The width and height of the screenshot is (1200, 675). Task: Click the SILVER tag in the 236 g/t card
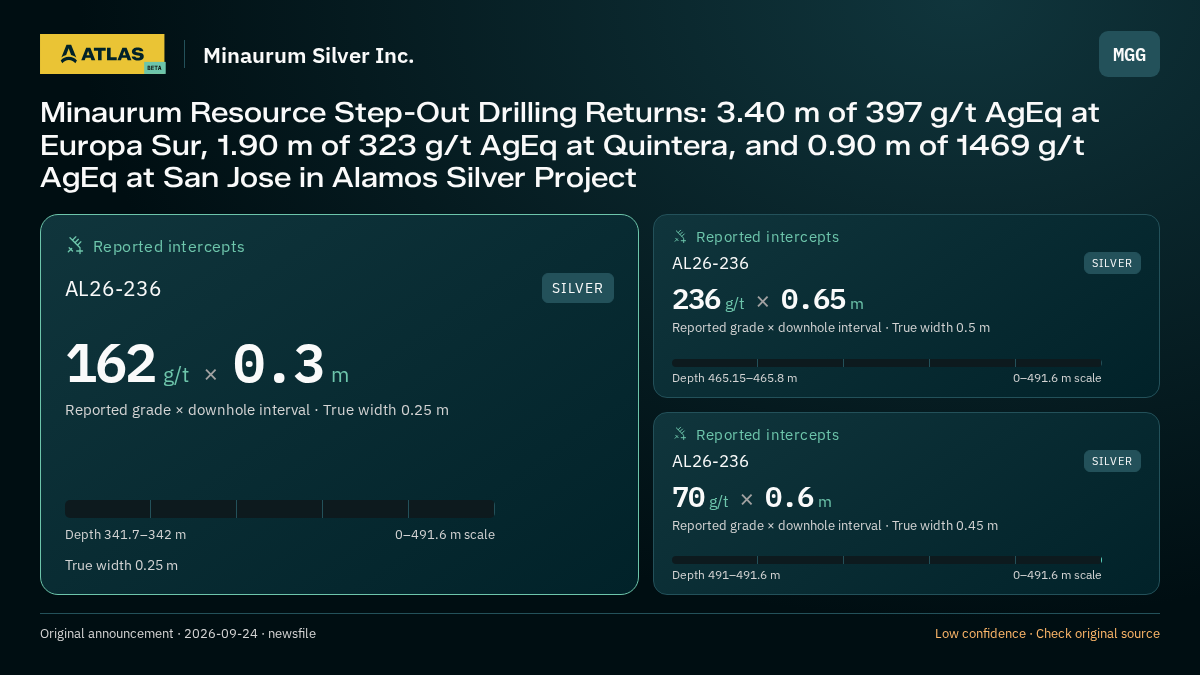coord(1112,263)
